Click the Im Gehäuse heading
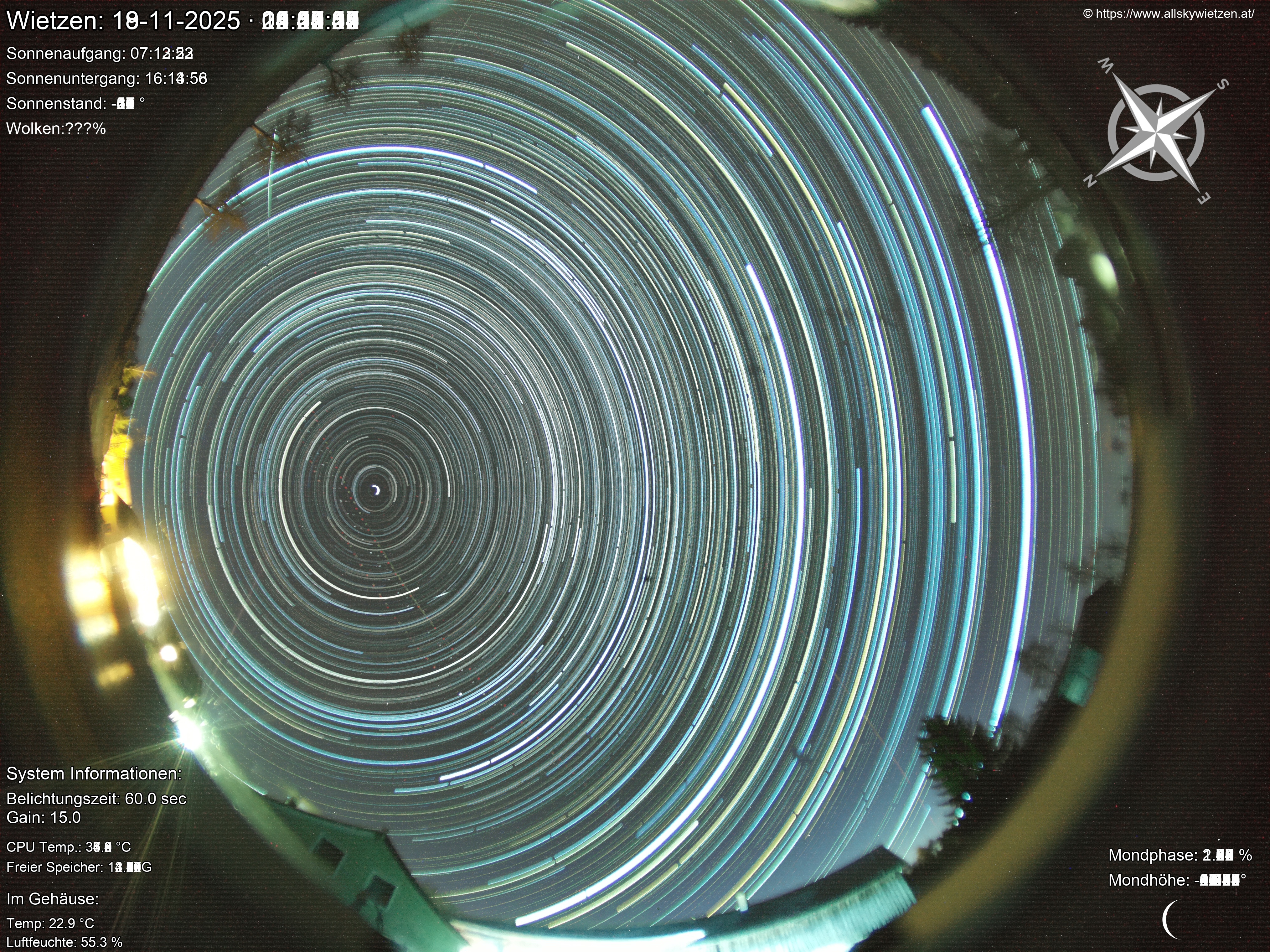The image size is (1270, 952). [53, 898]
